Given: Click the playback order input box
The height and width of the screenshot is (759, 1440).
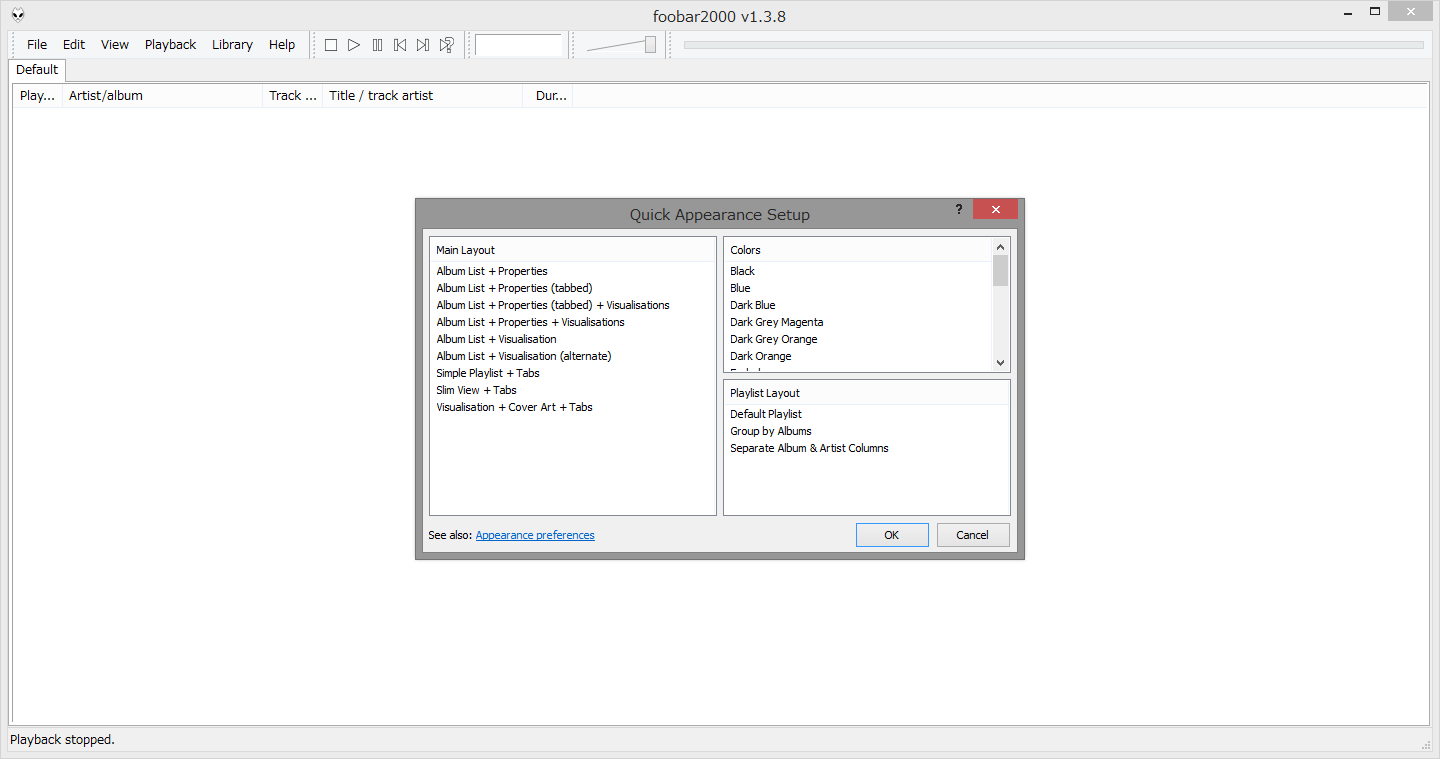Looking at the screenshot, I should (519, 45).
